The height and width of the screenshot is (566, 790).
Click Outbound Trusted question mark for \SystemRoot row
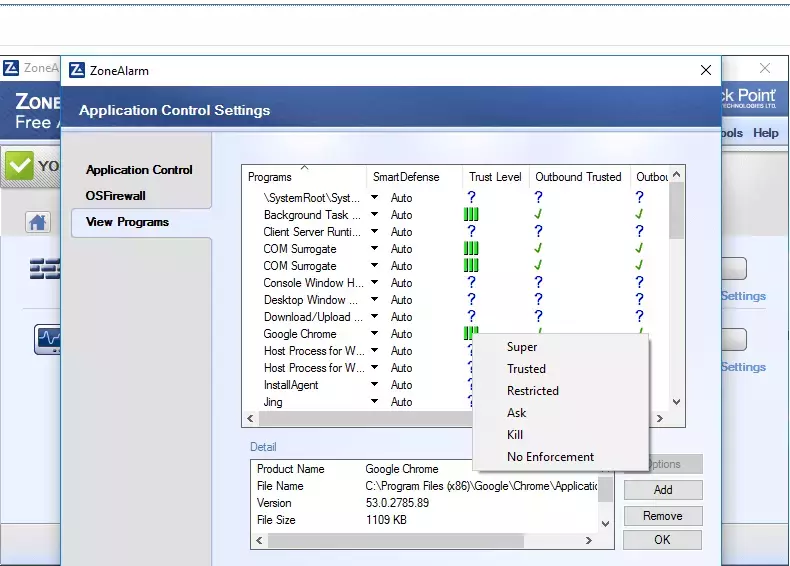point(538,197)
